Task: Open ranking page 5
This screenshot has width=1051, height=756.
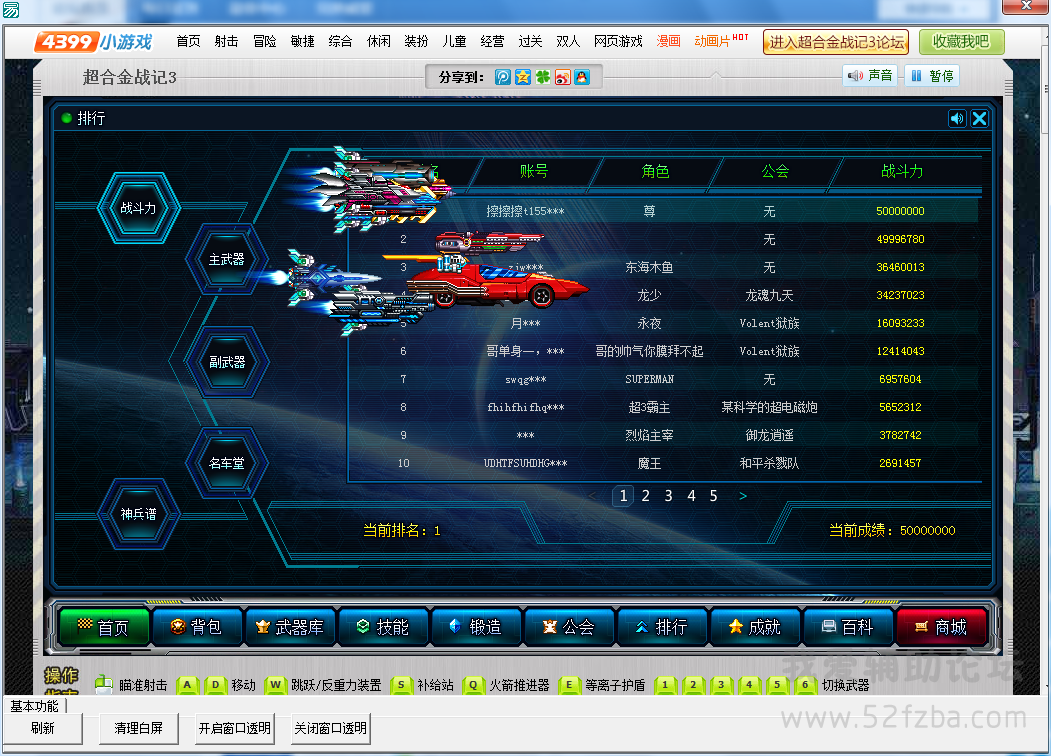Action: coord(713,496)
